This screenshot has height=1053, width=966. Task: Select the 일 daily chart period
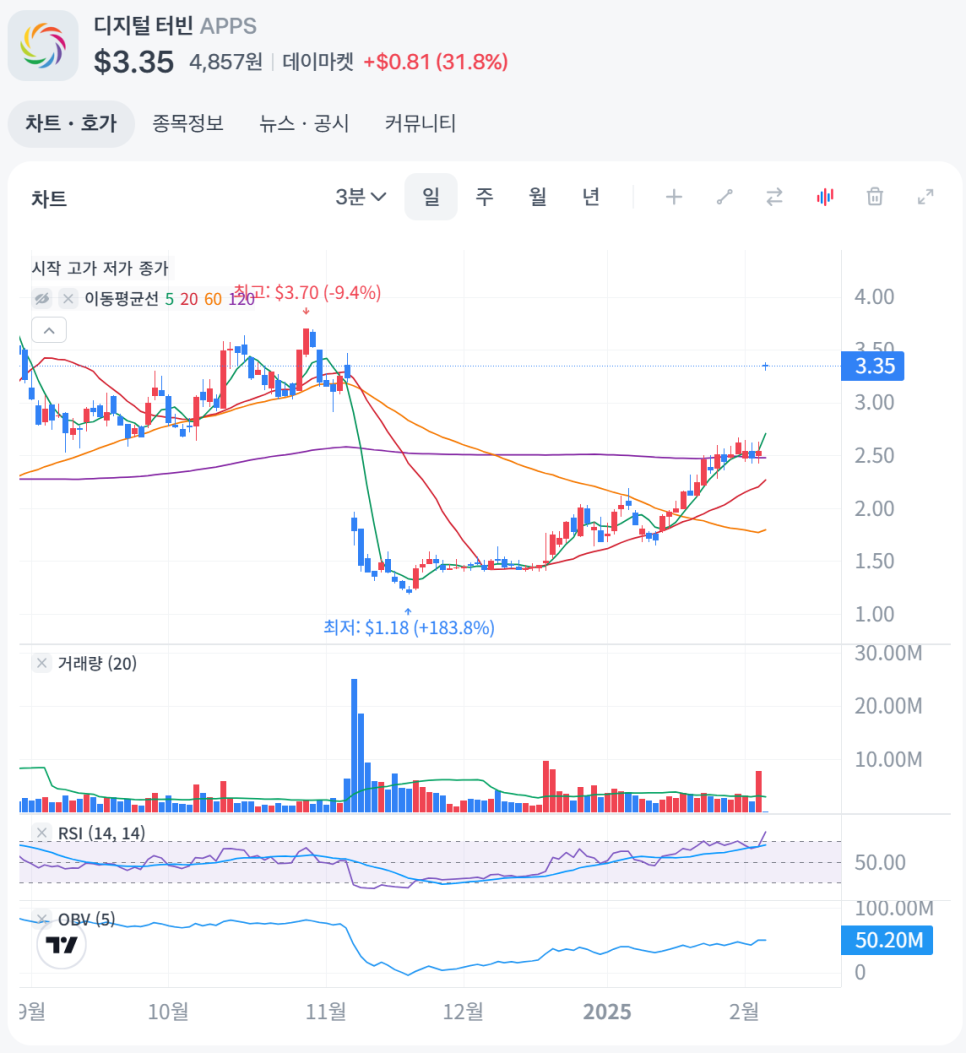[431, 197]
